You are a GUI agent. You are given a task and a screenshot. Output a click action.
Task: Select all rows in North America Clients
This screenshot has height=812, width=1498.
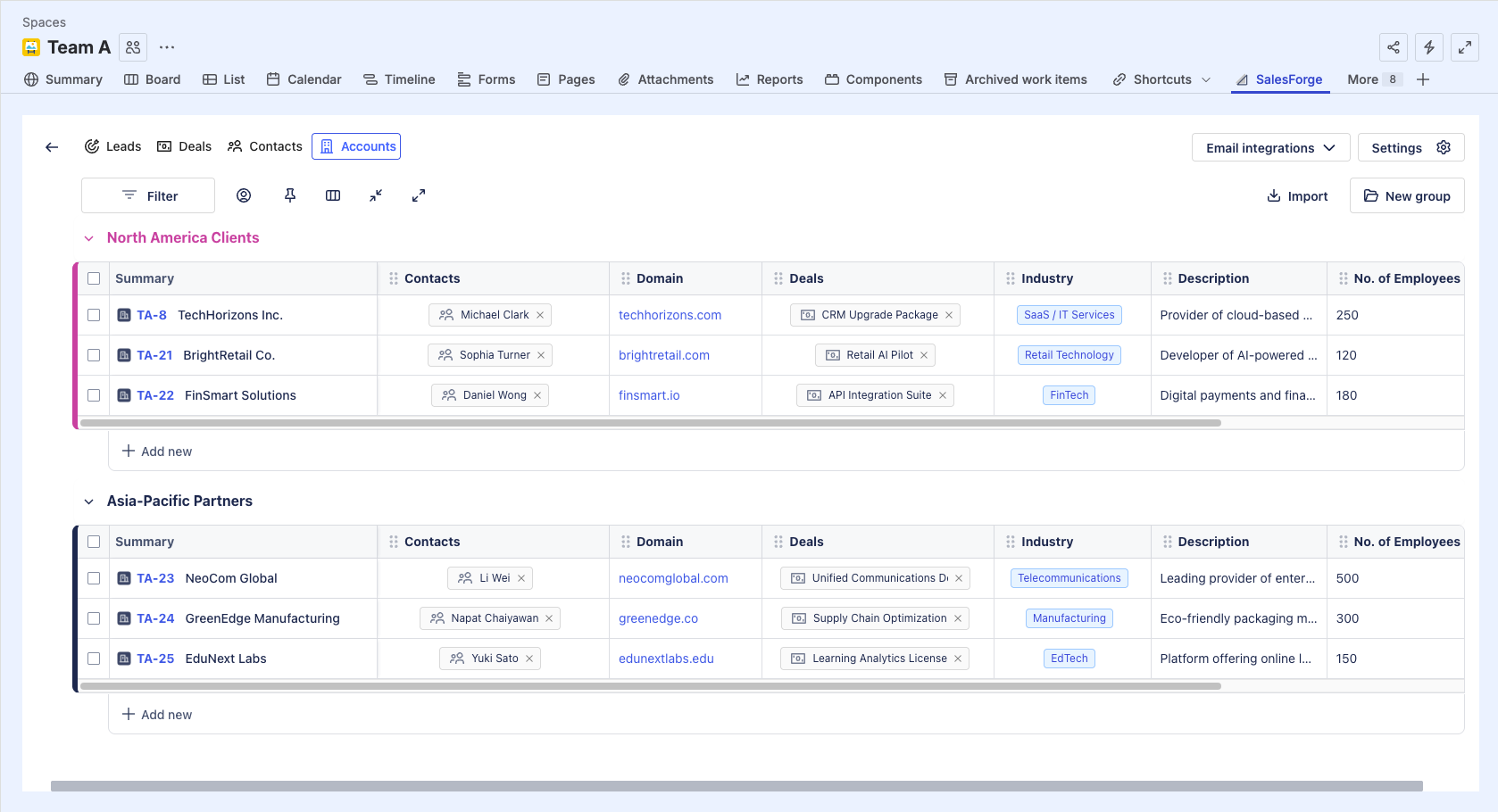point(94,278)
